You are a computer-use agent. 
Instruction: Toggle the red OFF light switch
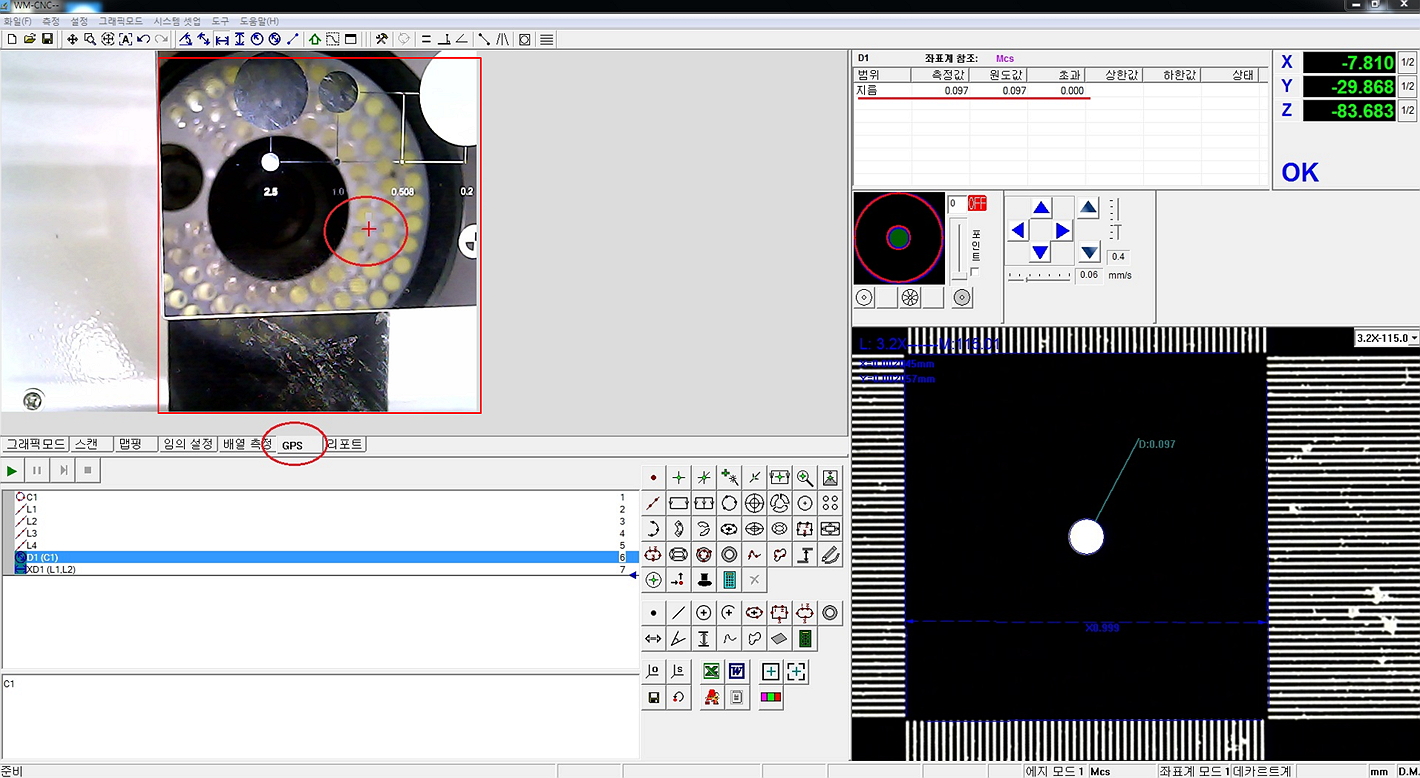tap(977, 203)
